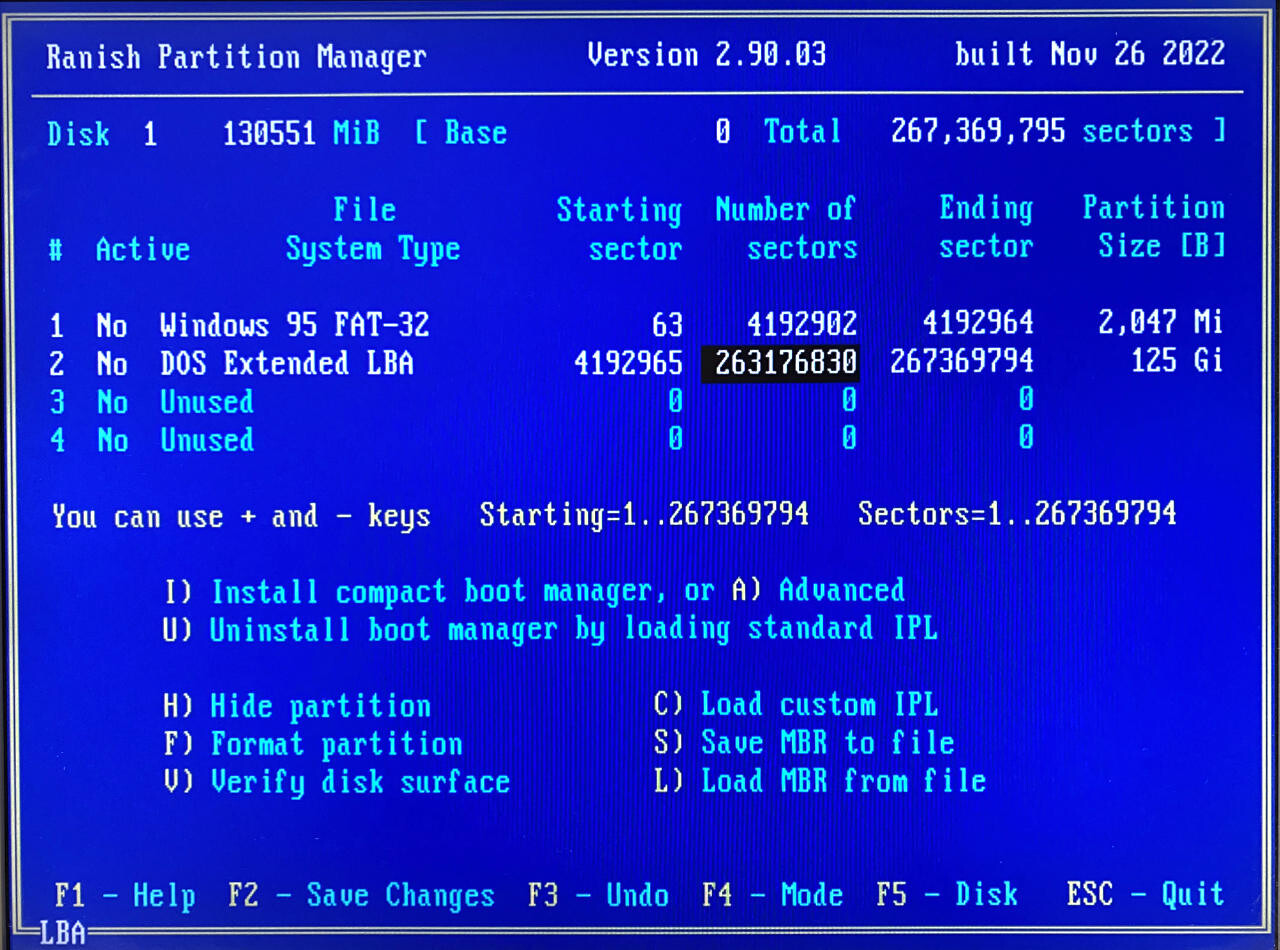The width and height of the screenshot is (1280, 950).
Task: Click starting sector 4192965 of partition 2
Action: click(628, 363)
